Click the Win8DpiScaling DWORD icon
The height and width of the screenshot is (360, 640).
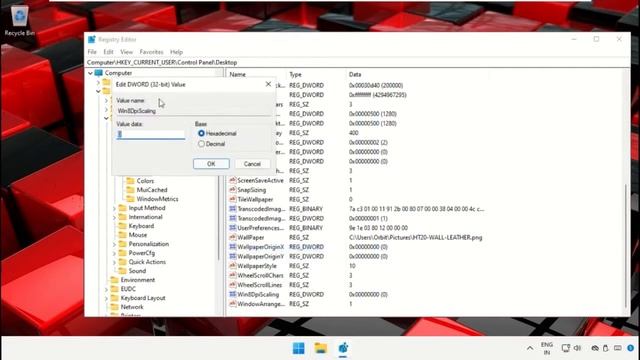(233, 294)
